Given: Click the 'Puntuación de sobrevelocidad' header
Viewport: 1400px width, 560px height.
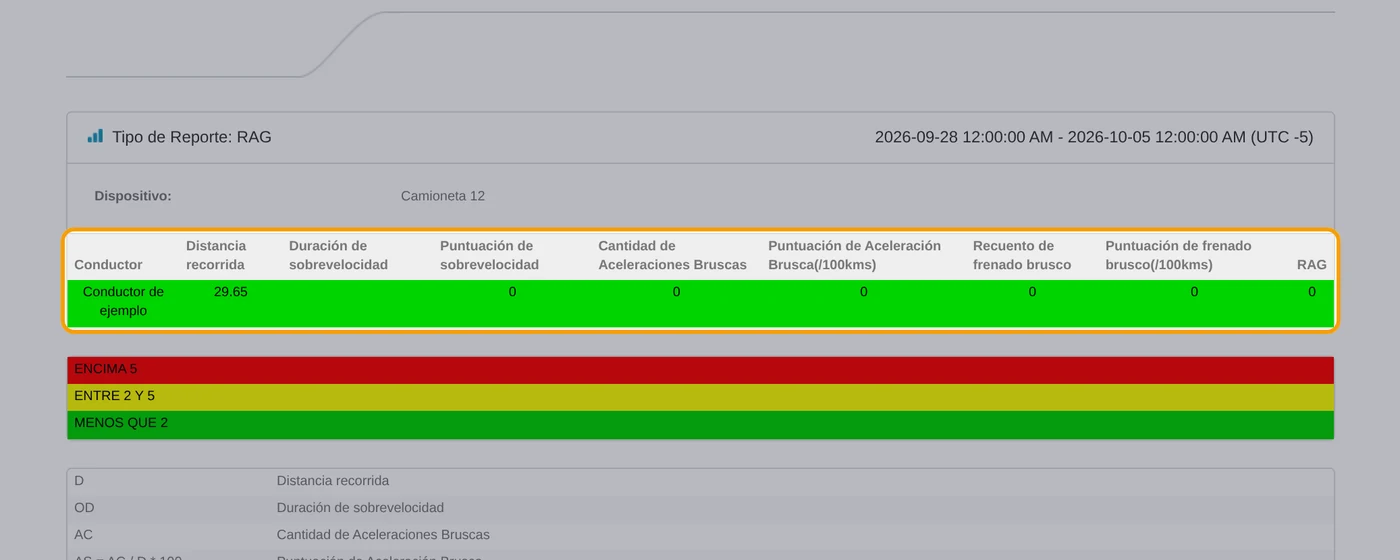Looking at the screenshot, I should point(490,255).
